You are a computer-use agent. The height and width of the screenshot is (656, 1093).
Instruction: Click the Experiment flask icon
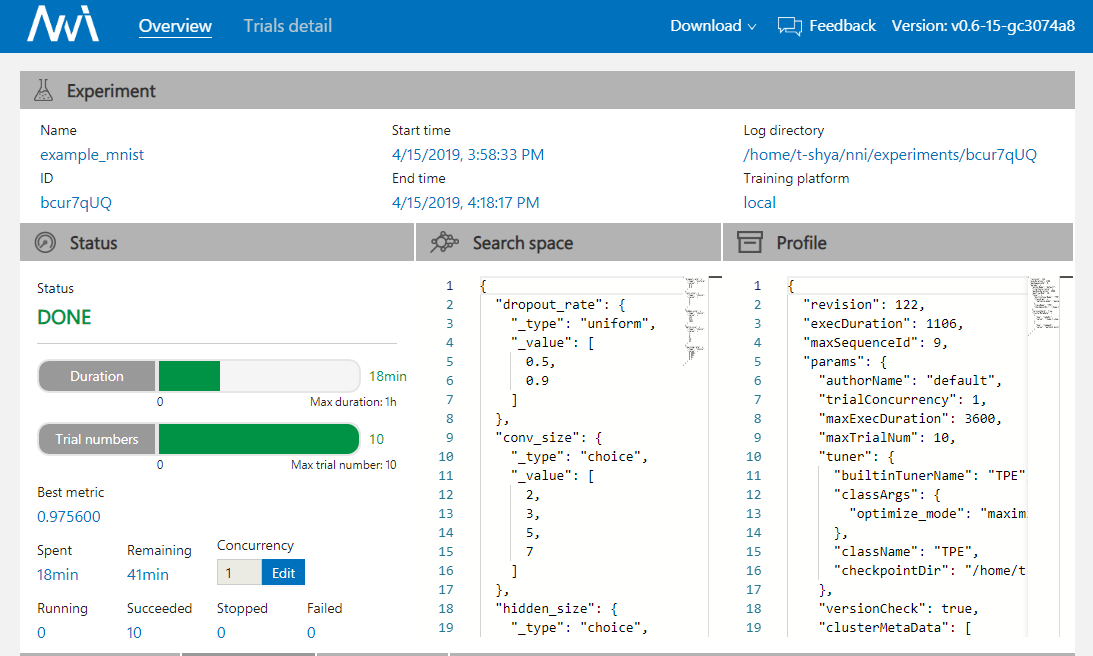coord(43,91)
